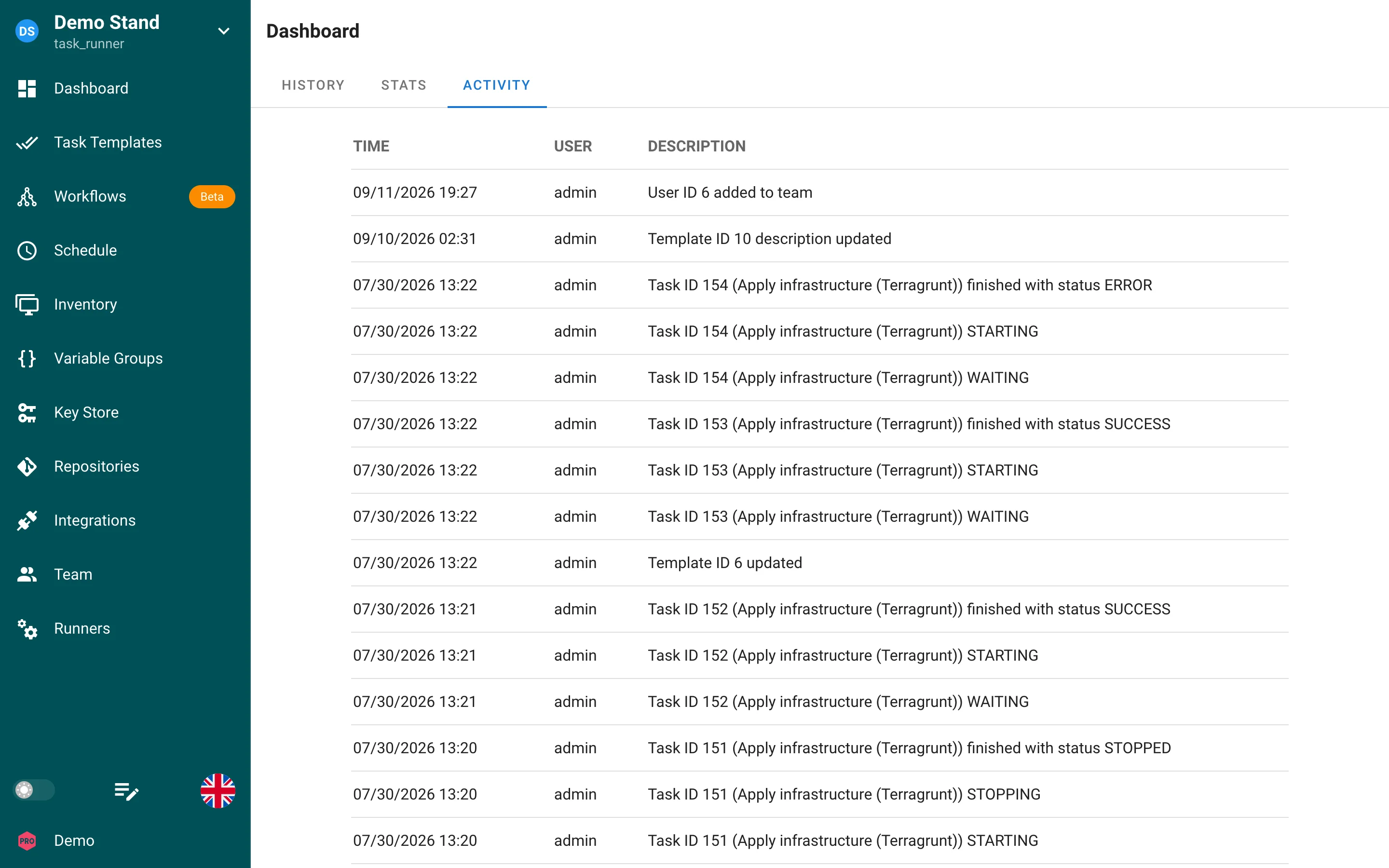Screen dimensions: 1389x868
Task: Expand the Demo Stand project dropdown
Action: click(224, 31)
